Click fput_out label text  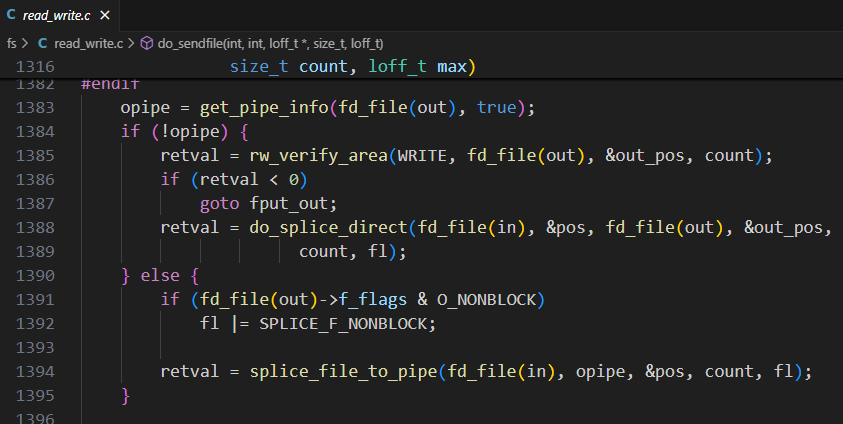(288, 204)
